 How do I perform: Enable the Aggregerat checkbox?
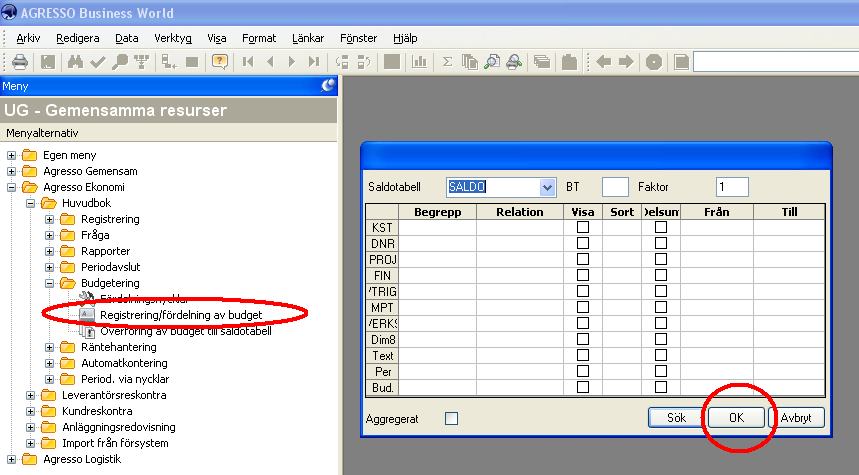coord(451,419)
